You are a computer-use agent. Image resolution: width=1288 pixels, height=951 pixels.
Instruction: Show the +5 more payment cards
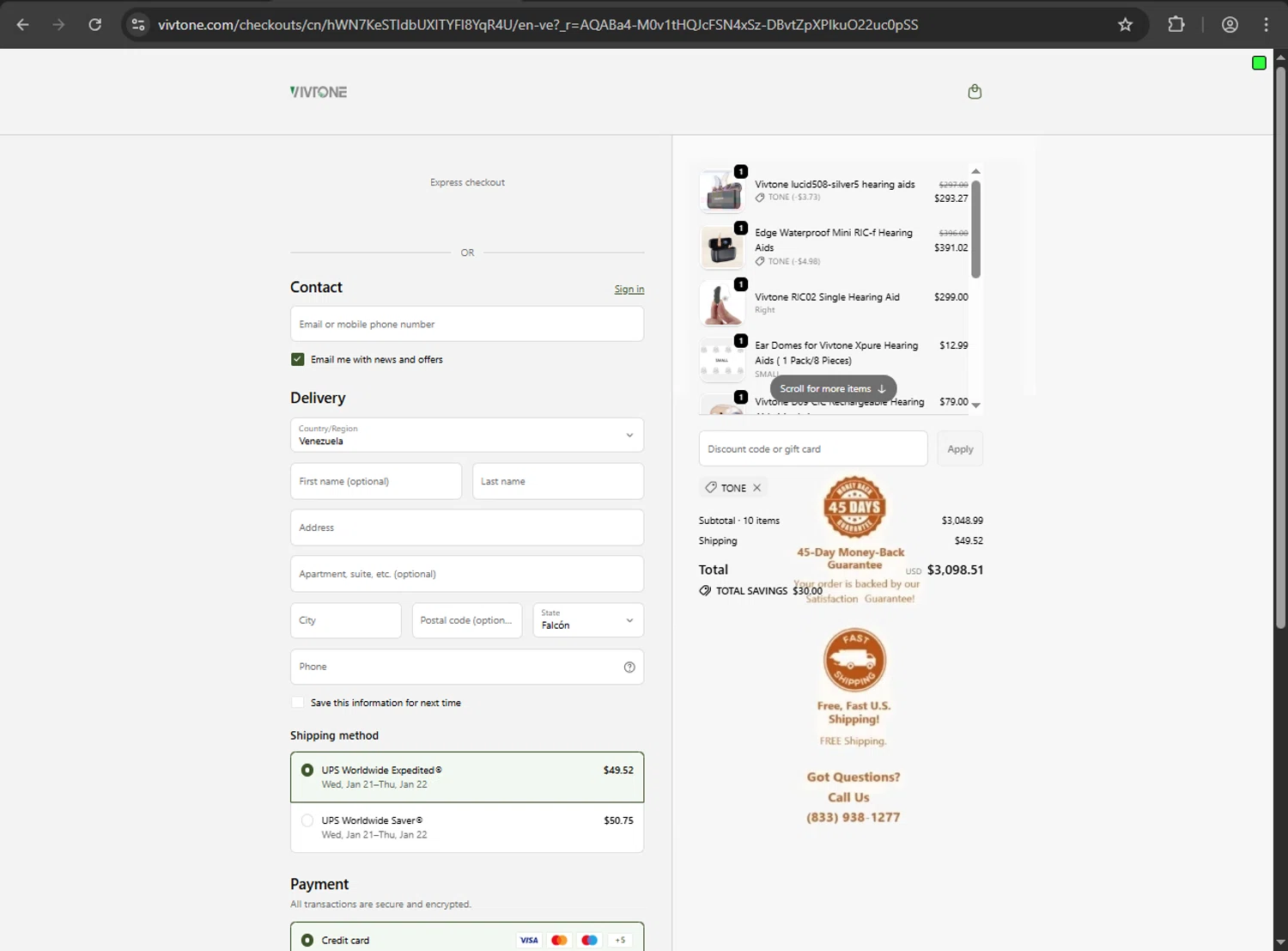tap(620, 941)
